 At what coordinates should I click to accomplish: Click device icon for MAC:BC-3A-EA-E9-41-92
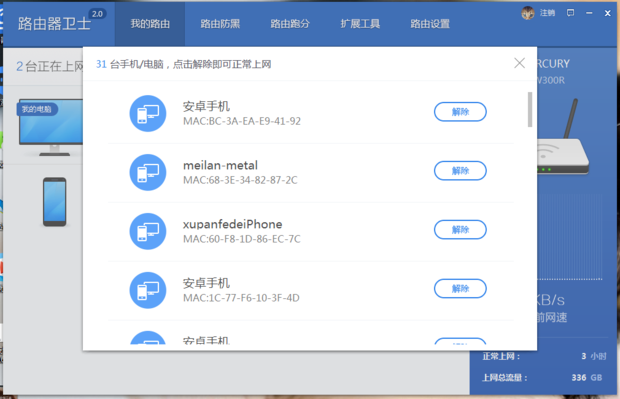click(x=148, y=113)
